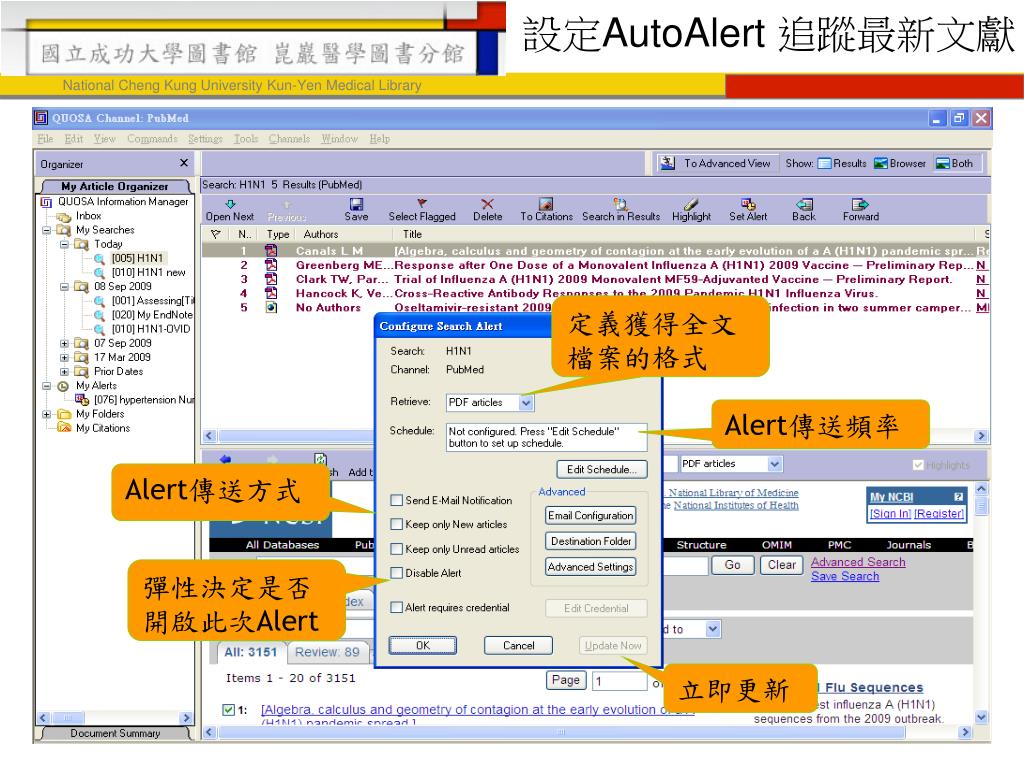Check Keep only New articles

coord(396,524)
